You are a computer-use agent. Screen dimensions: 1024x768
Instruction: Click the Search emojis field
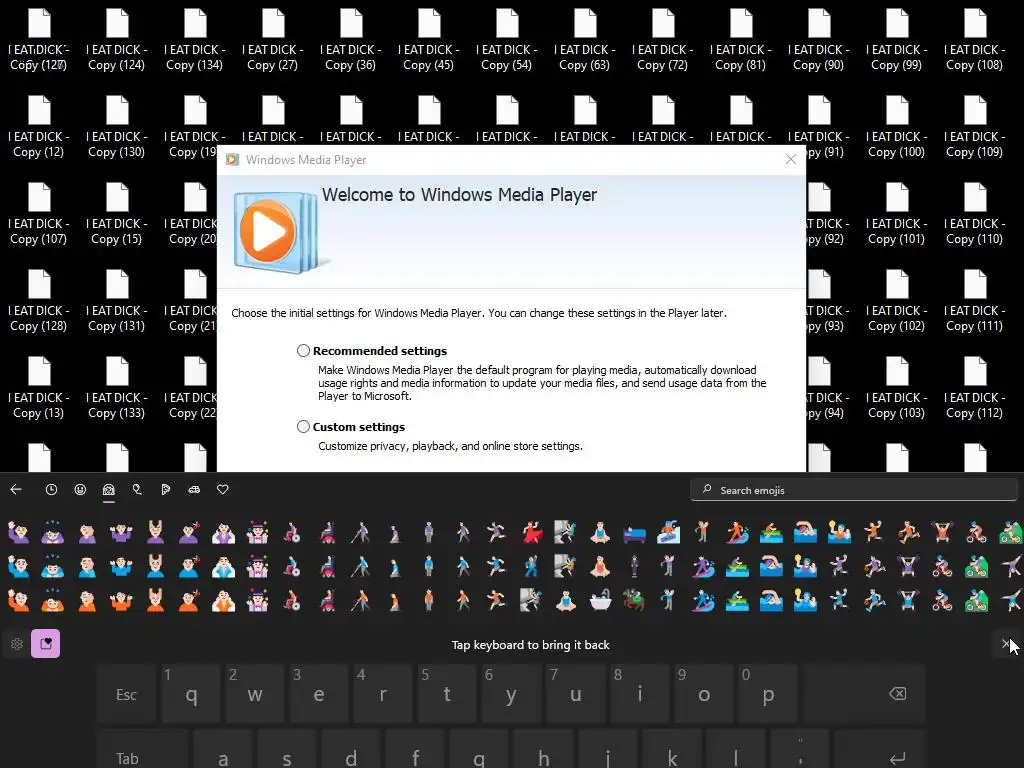[854, 490]
